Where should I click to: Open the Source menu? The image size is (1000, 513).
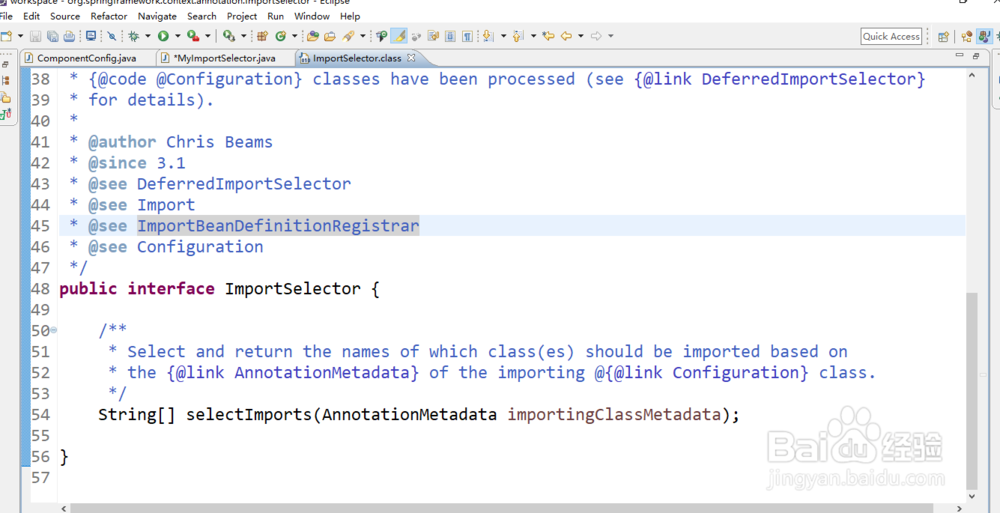coord(65,16)
